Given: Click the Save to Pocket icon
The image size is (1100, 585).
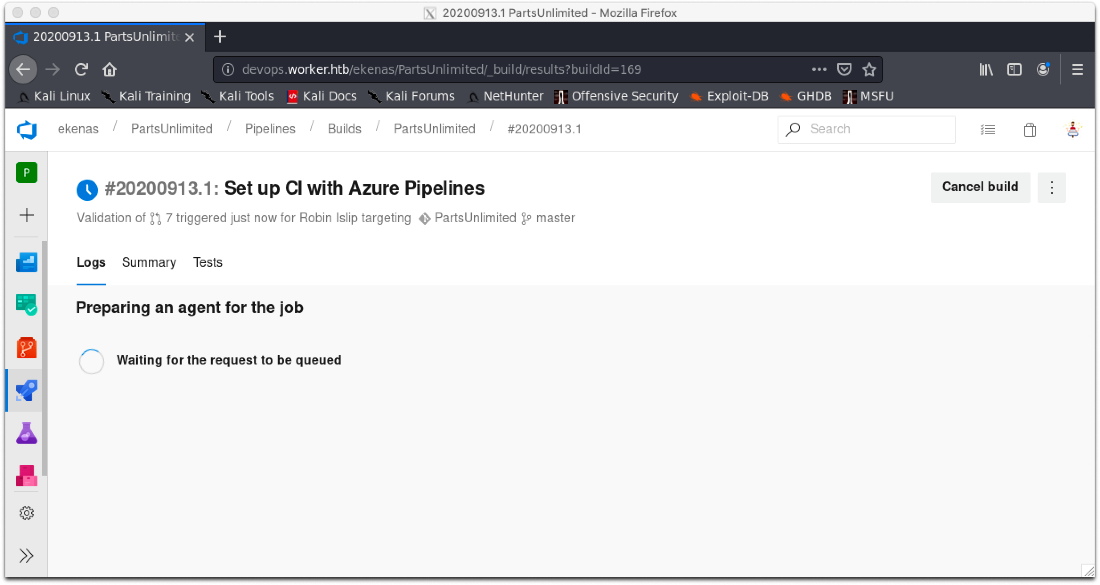Looking at the screenshot, I should (x=845, y=69).
